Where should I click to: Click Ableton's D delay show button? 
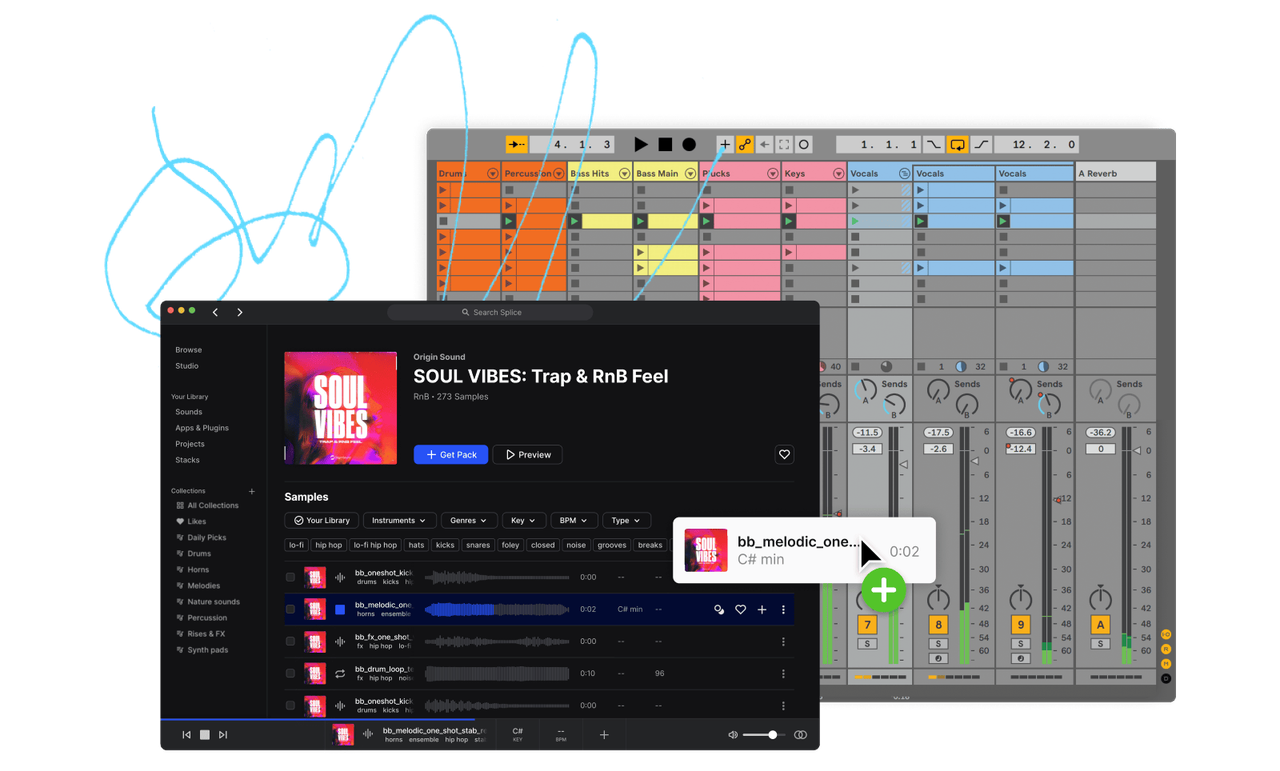[1166, 678]
